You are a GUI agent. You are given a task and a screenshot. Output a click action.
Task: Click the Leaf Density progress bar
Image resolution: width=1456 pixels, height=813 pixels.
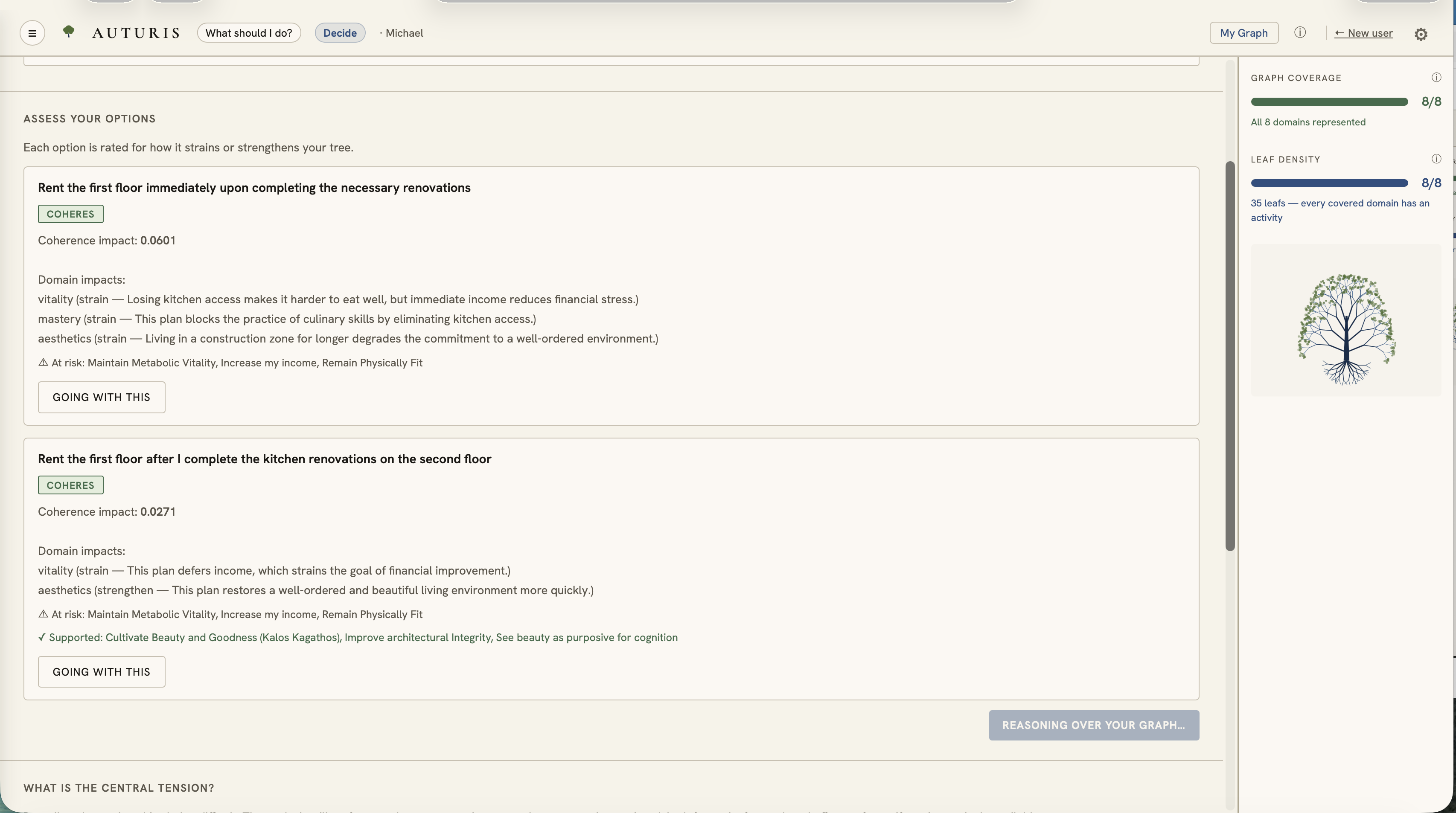pos(1329,183)
